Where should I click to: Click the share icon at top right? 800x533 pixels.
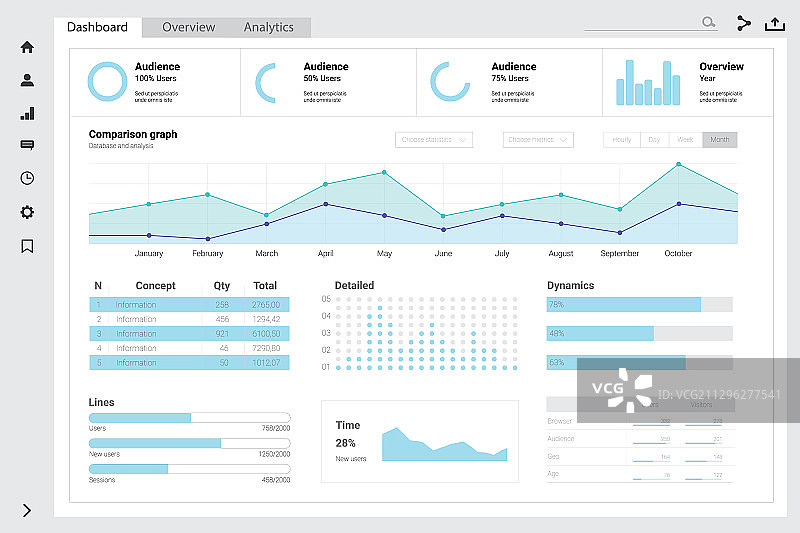(743, 24)
